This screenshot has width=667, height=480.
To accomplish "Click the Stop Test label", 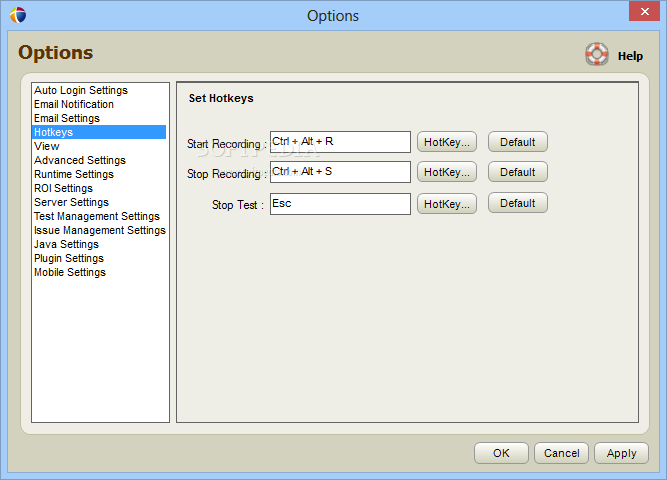I will coord(238,205).
